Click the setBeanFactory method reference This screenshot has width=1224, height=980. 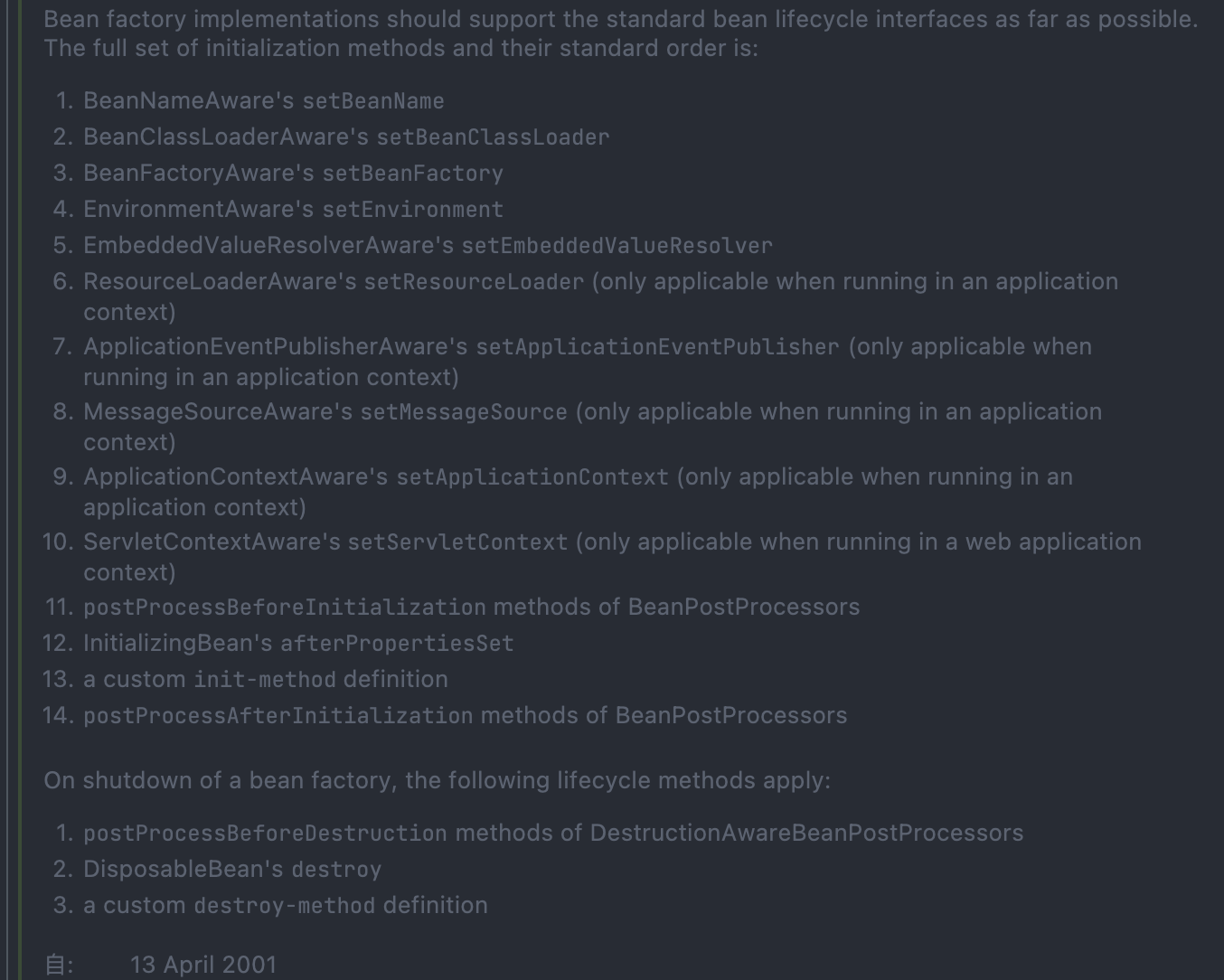click(x=412, y=174)
